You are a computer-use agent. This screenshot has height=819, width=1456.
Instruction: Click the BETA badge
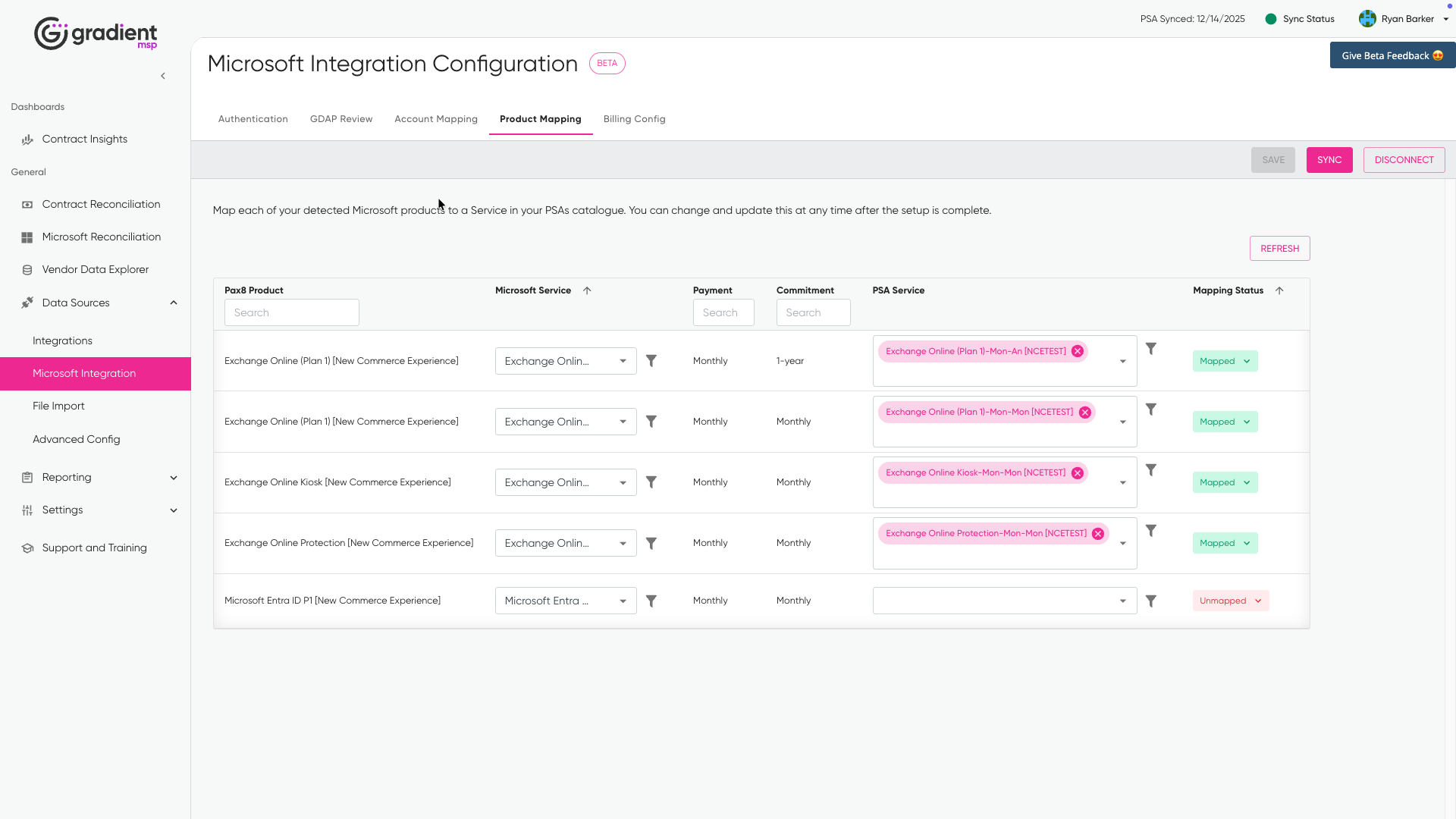tap(607, 64)
